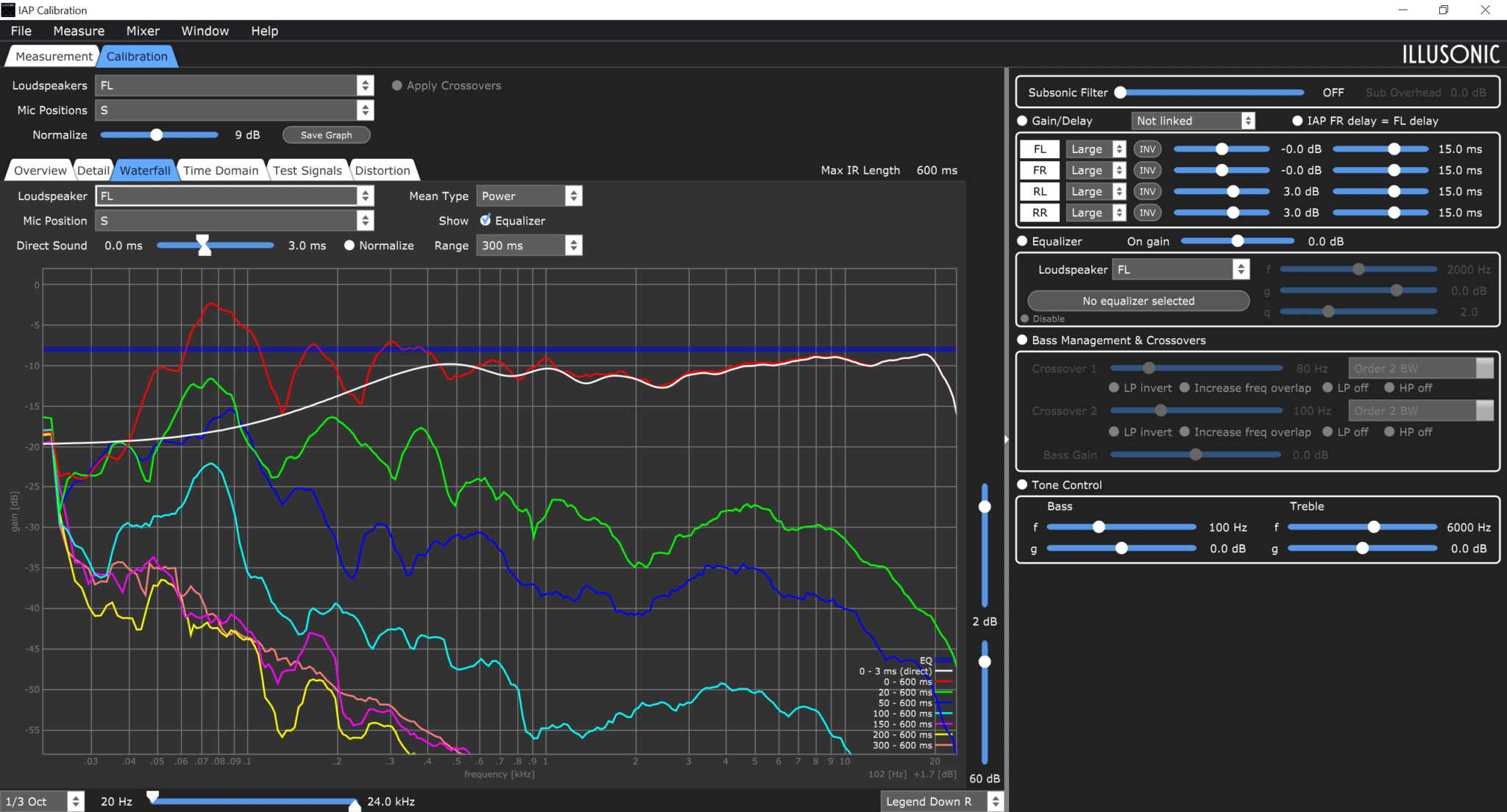Open the Mic Position dropdown in Waterfall
Image resolution: width=1507 pixels, height=812 pixels.
tap(235, 221)
